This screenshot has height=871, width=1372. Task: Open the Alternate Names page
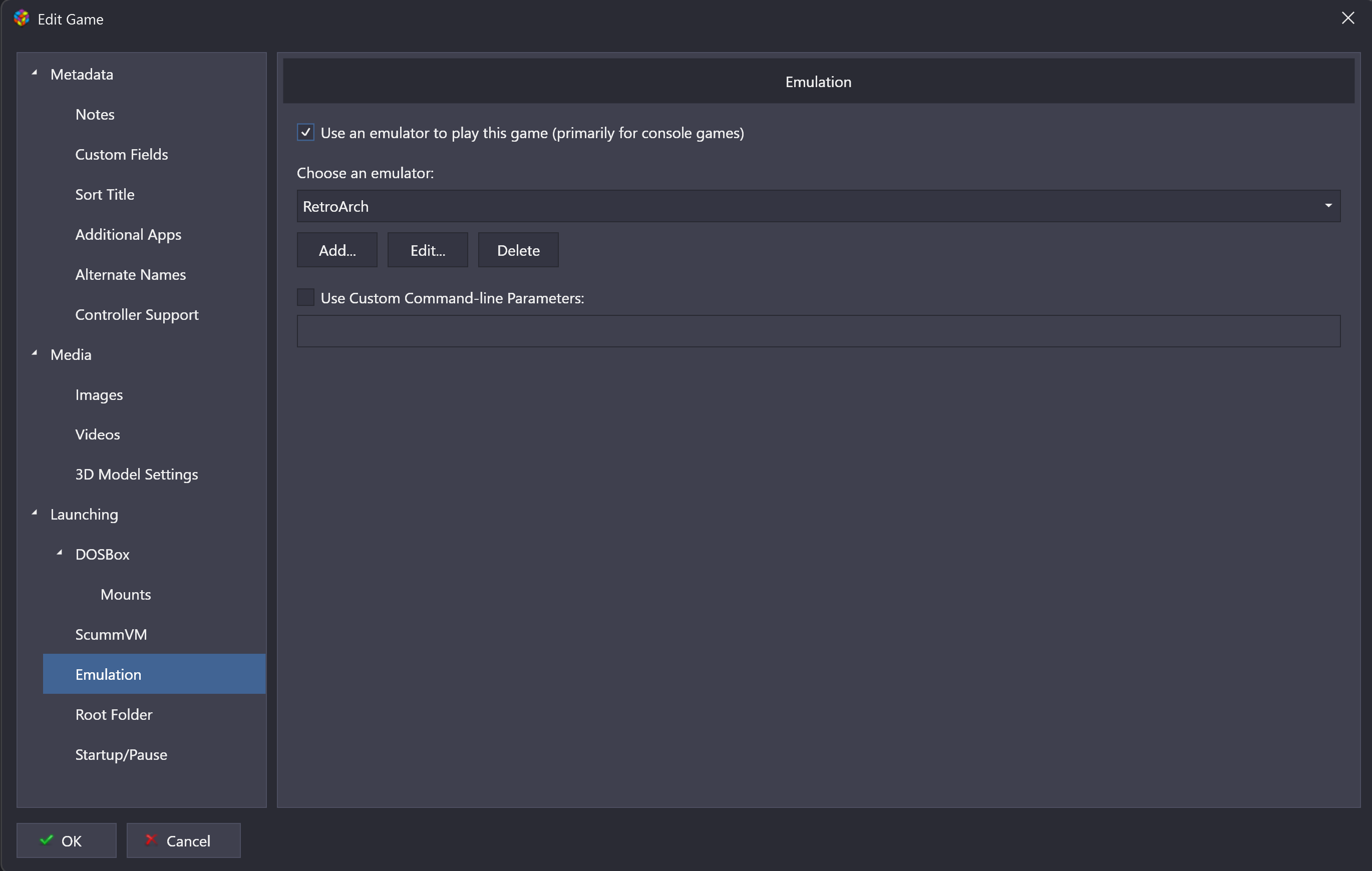tap(131, 275)
